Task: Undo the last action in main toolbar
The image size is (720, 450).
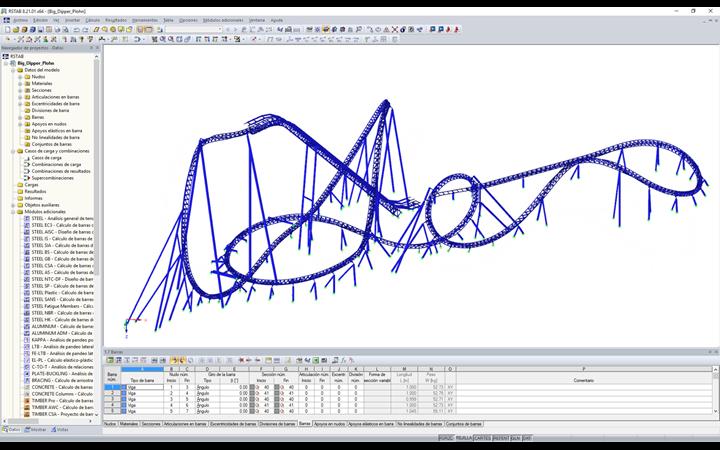Action: 76,29
